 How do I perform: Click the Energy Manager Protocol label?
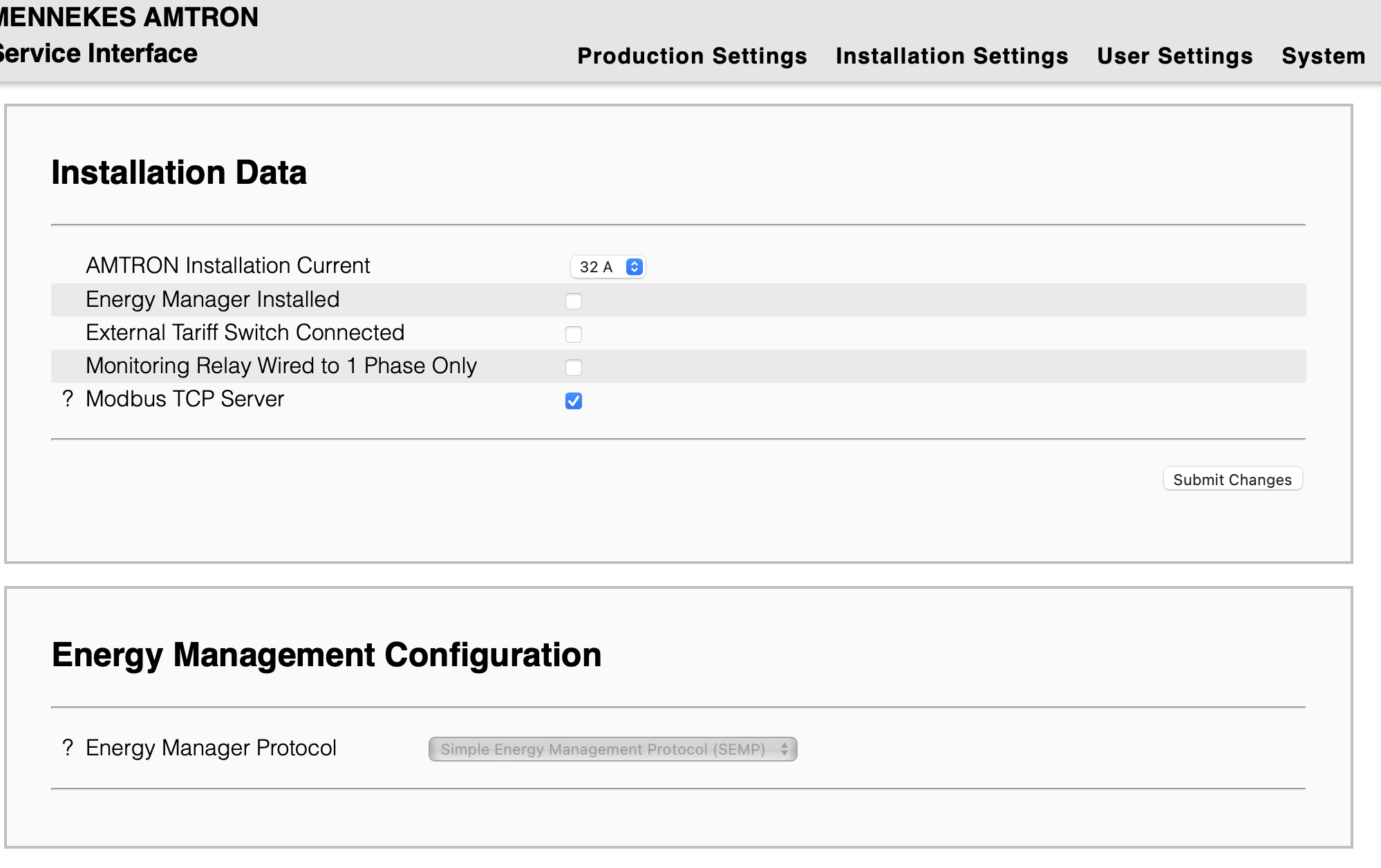pos(211,748)
